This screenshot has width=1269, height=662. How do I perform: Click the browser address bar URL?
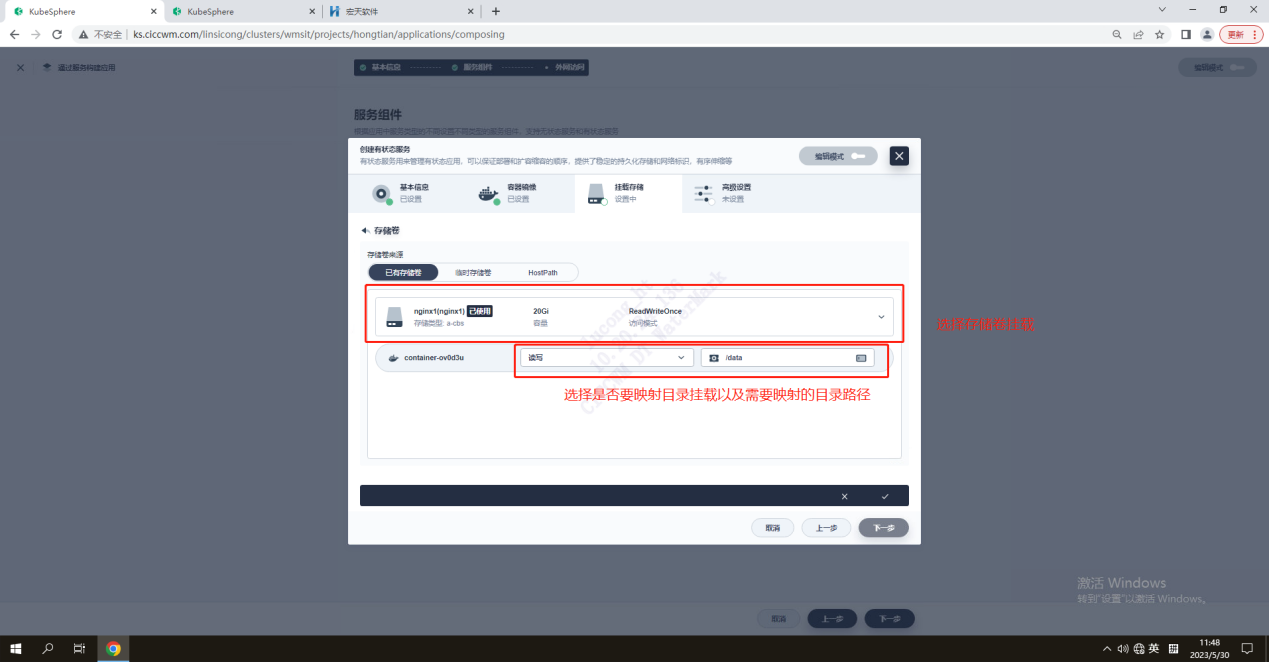[319, 34]
